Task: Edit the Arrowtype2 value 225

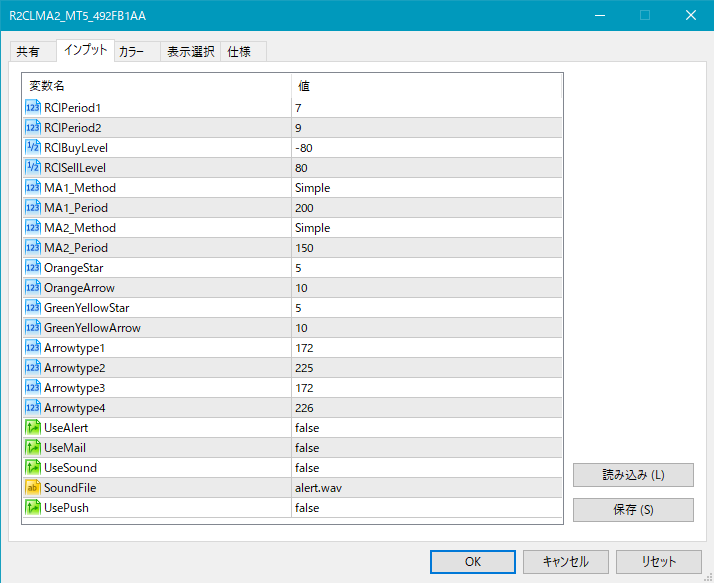Action: click(x=427, y=368)
